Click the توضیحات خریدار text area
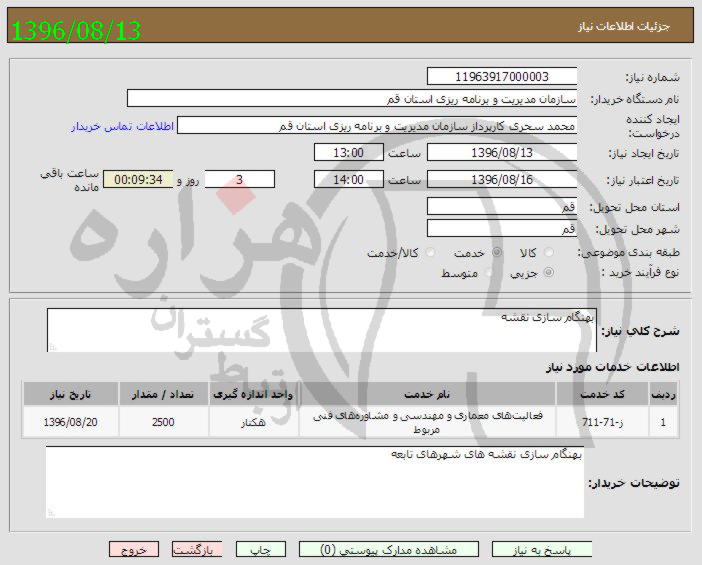Screen dimensions: 702x565 (x=315, y=482)
